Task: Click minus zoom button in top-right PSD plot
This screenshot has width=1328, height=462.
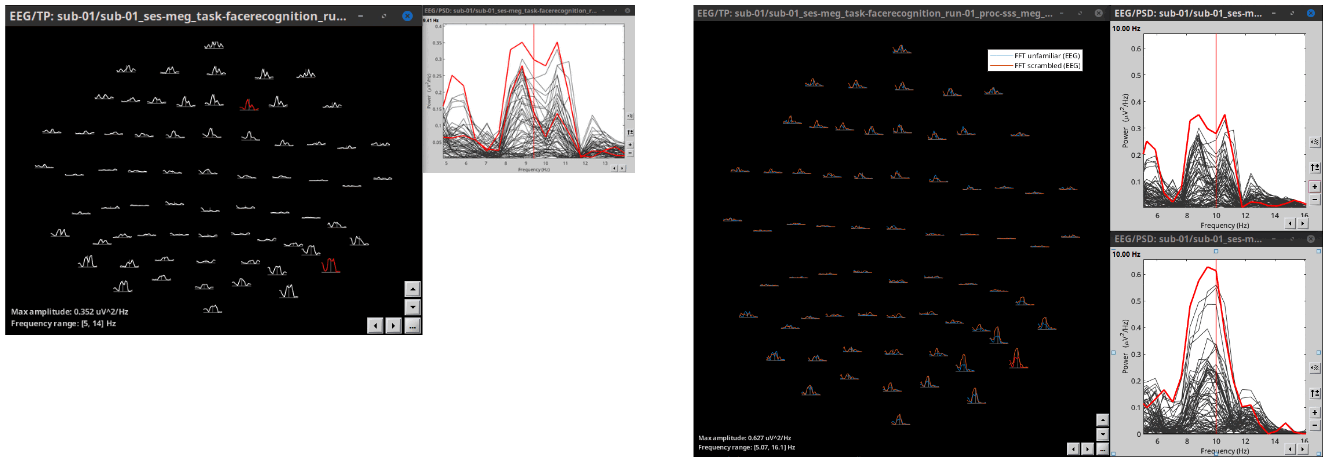Action: pyautogui.click(x=1313, y=199)
